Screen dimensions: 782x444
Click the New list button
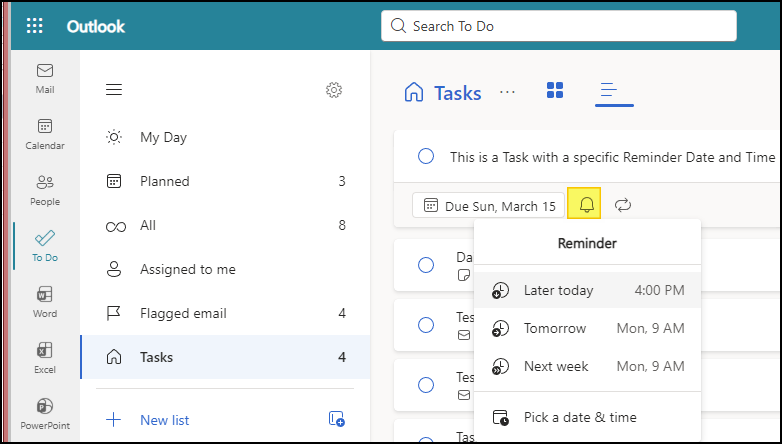coord(165,420)
